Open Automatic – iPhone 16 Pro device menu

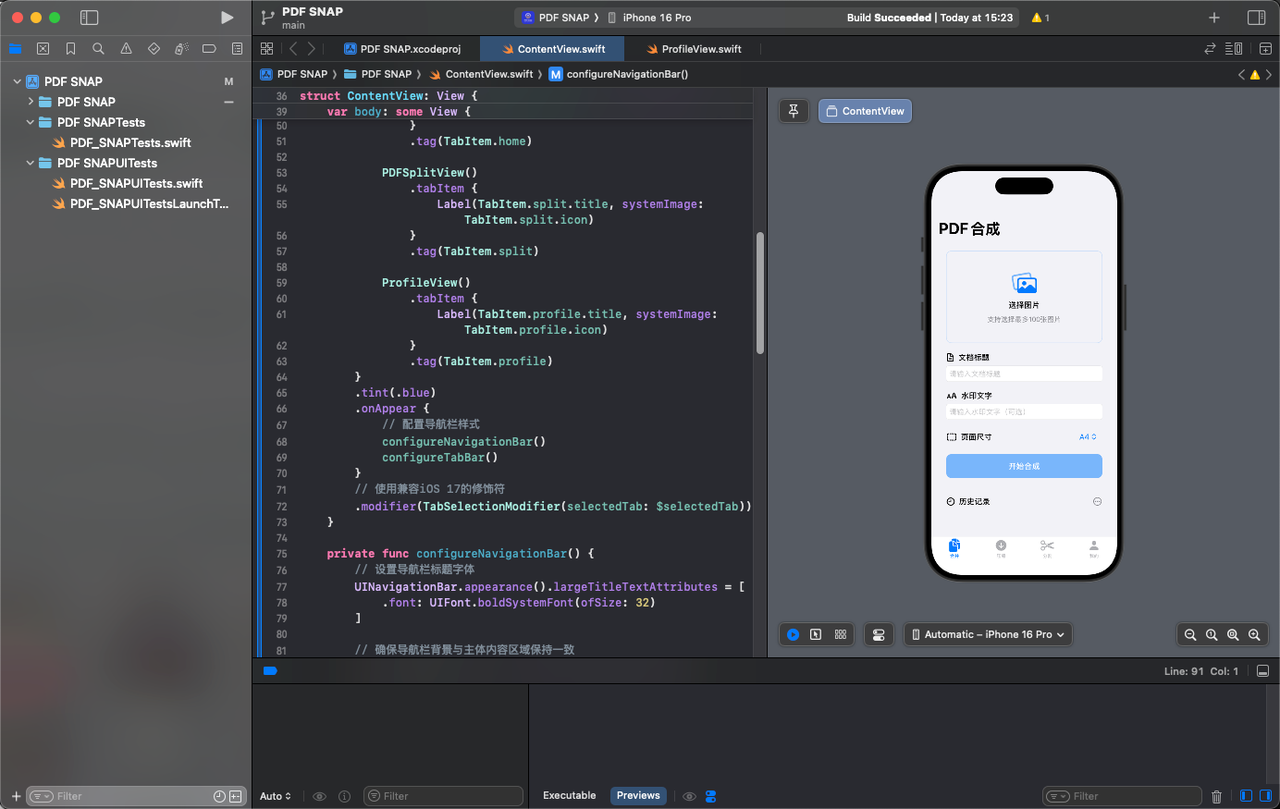click(x=988, y=634)
